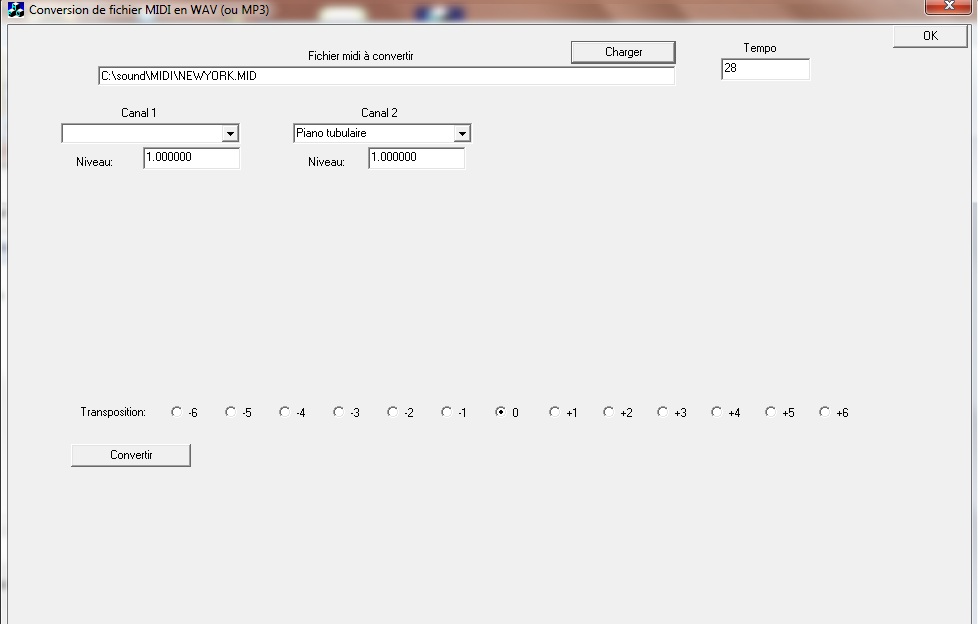Select transposition -4 radio button

coord(284,412)
